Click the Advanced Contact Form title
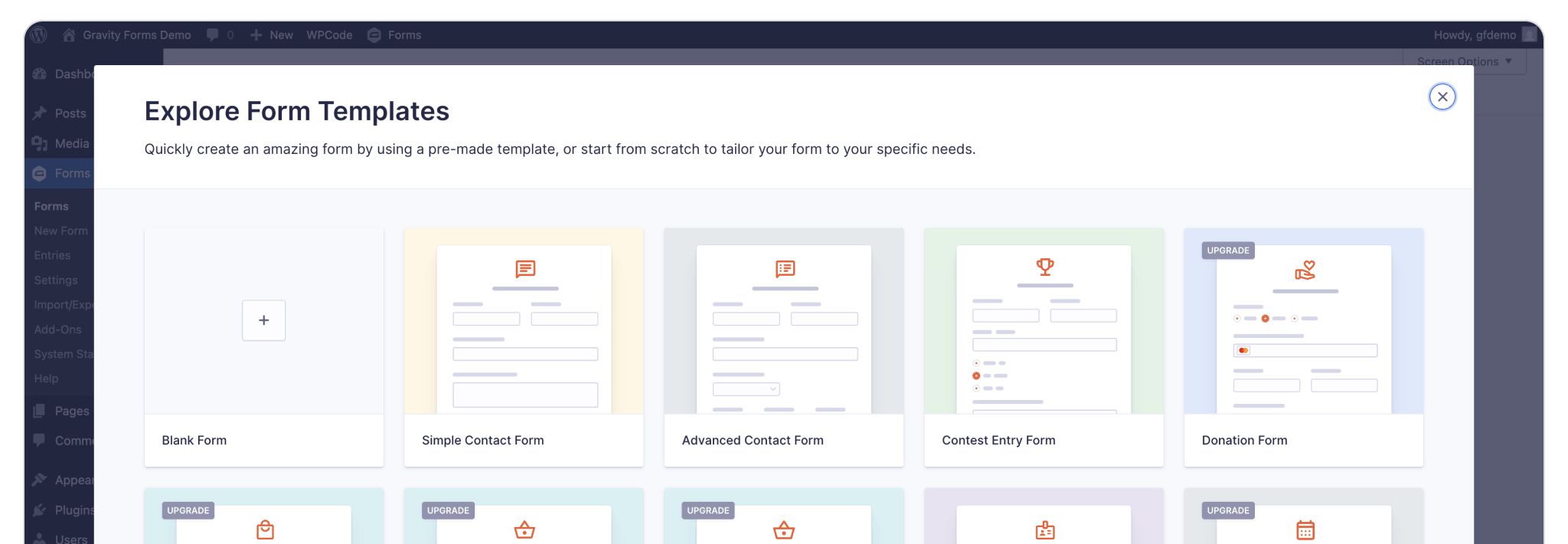 753,441
